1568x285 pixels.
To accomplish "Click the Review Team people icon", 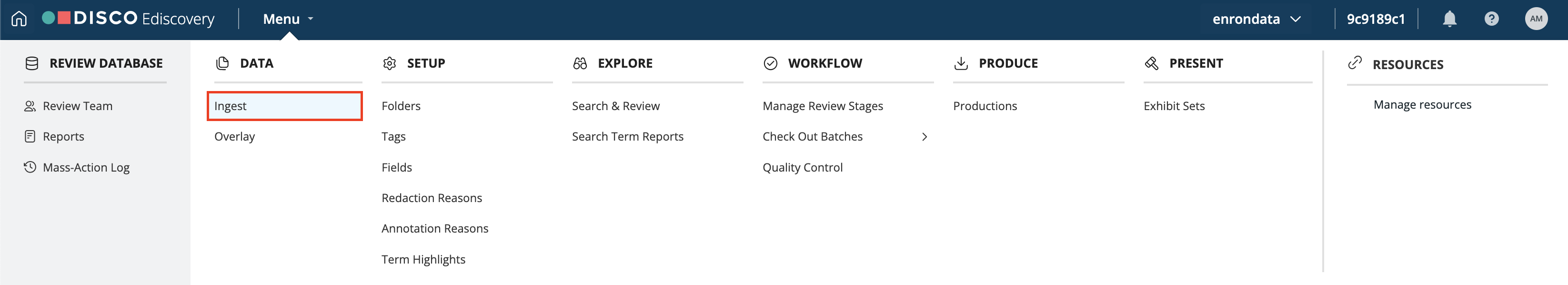I will (30, 106).
